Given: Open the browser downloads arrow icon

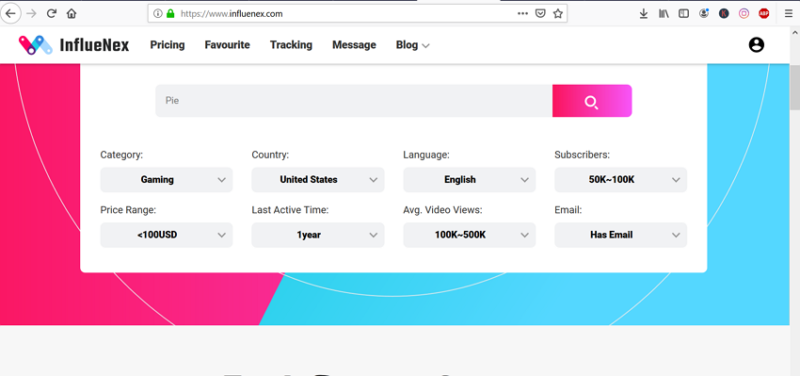Looking at the screenshot, I should point(643,14).
